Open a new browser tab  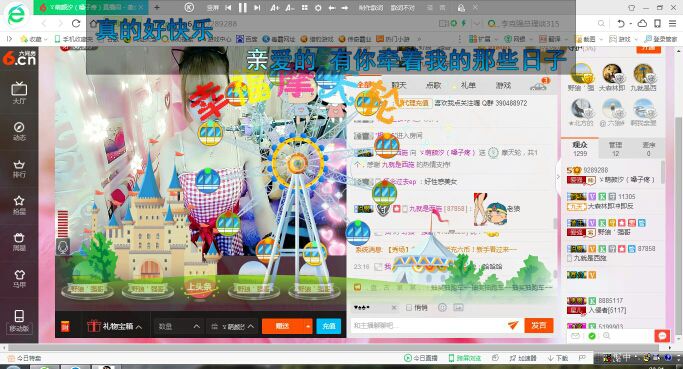pos(156,7)
